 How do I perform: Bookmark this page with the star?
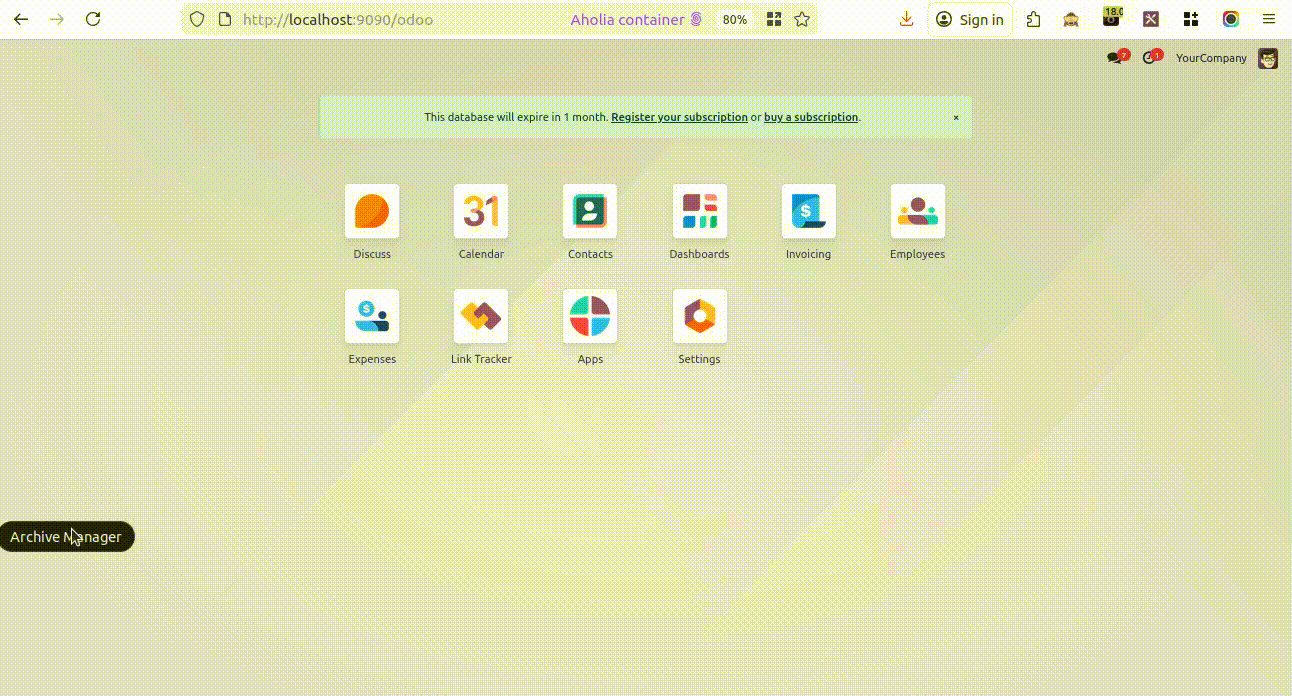[802, 19]
